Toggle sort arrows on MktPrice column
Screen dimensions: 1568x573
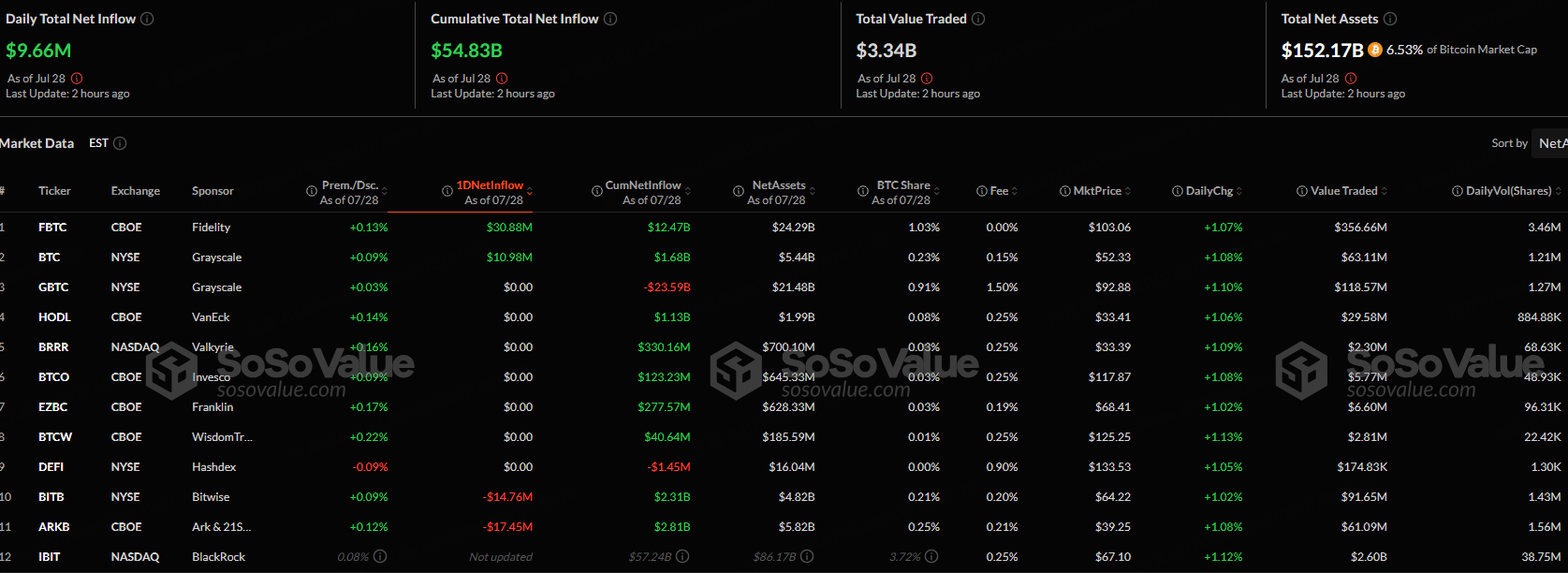(x=1128, y=191)
